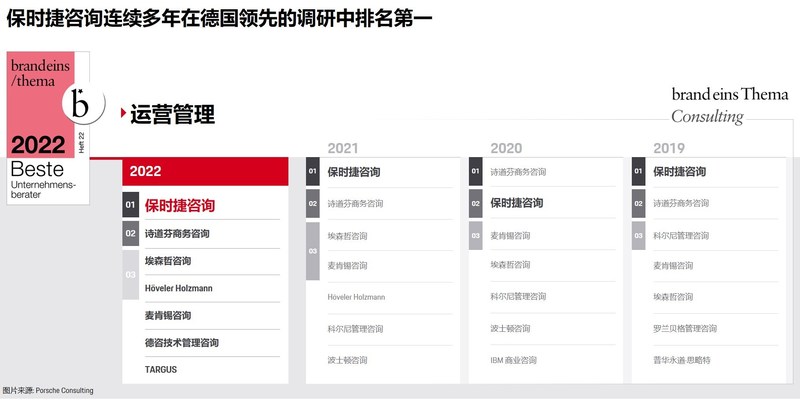This screenshot has height=400, width=800.
Task: Click the brand eins Thema Consulting logo
Action: (729, 105)
